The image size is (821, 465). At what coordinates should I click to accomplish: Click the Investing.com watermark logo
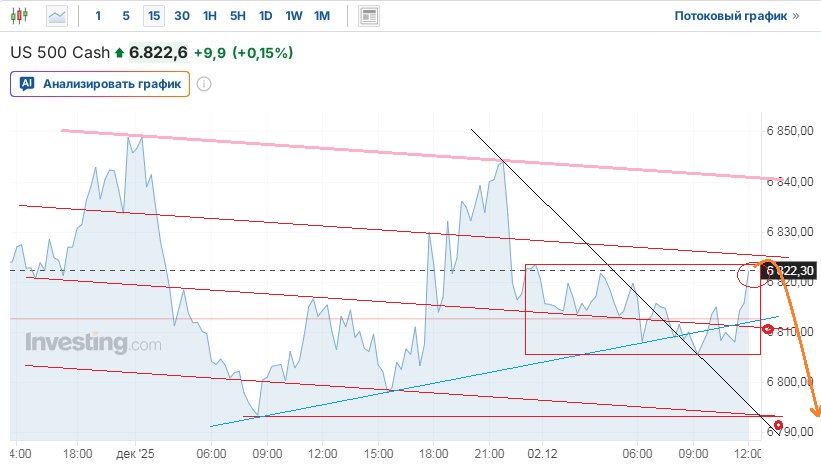click(x=92, y=343)
